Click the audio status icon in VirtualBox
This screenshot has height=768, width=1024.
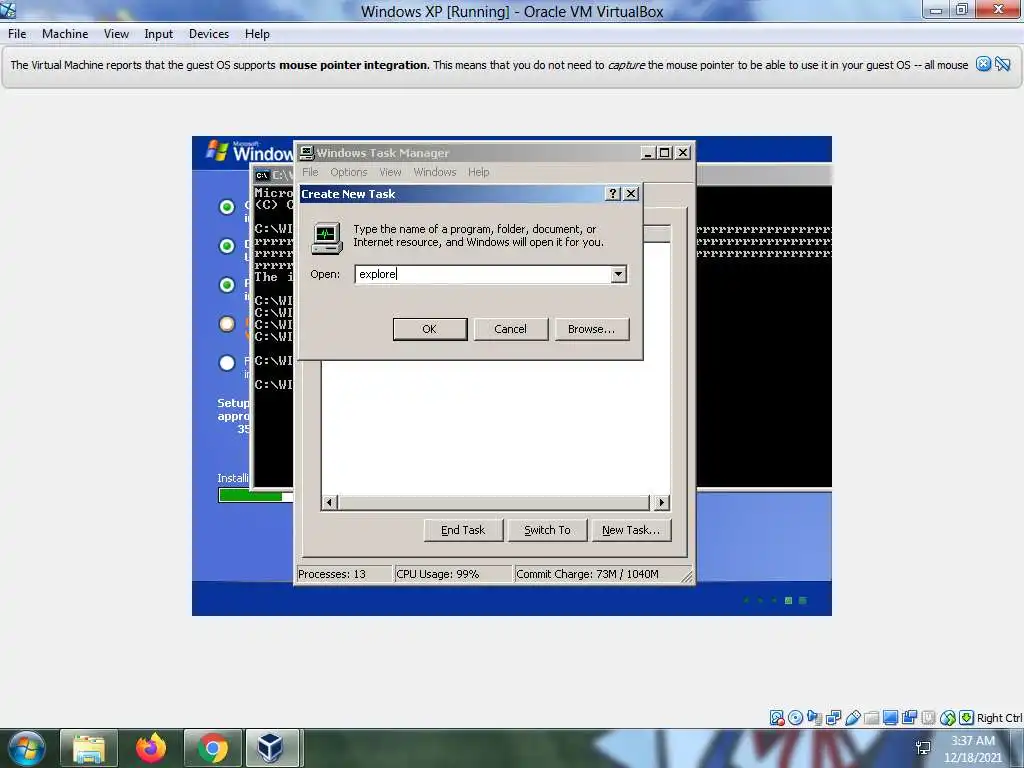[814, 718]
